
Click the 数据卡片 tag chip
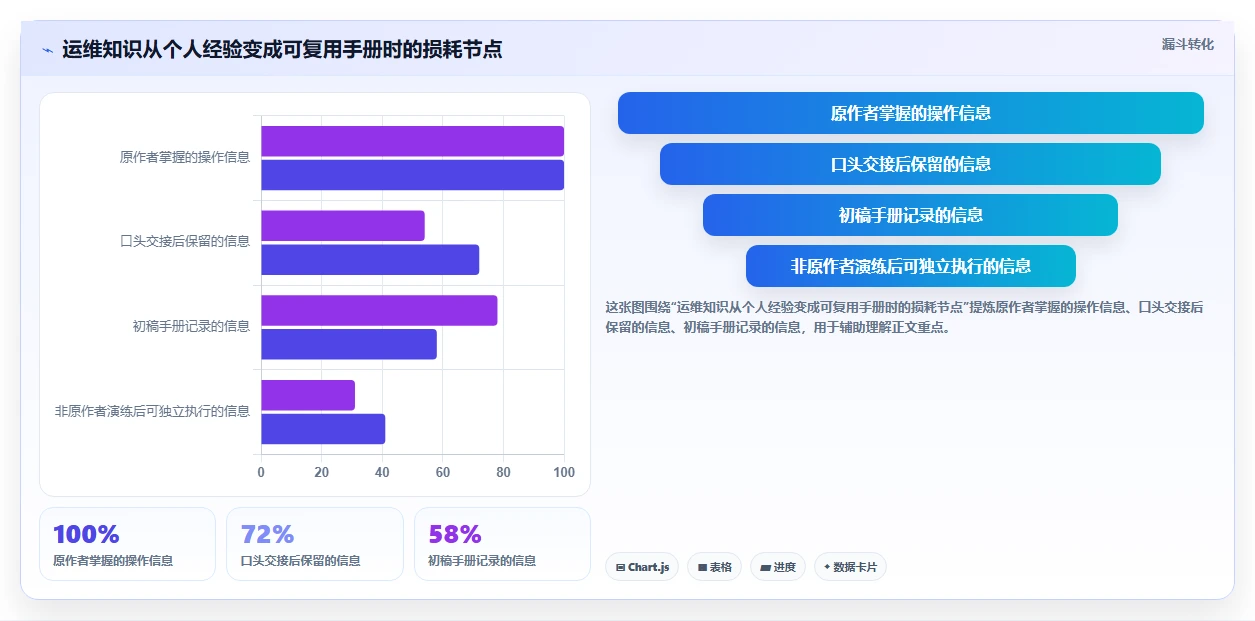click(x=850, y=567)
